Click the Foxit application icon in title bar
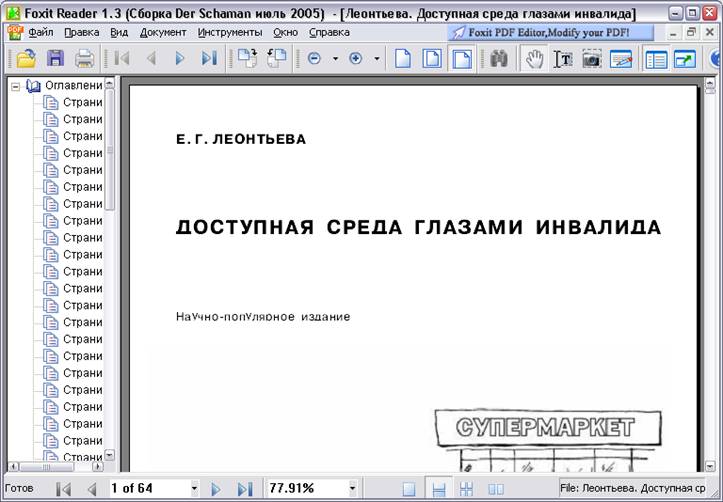723x502 pixels. (x=13, y=13)
